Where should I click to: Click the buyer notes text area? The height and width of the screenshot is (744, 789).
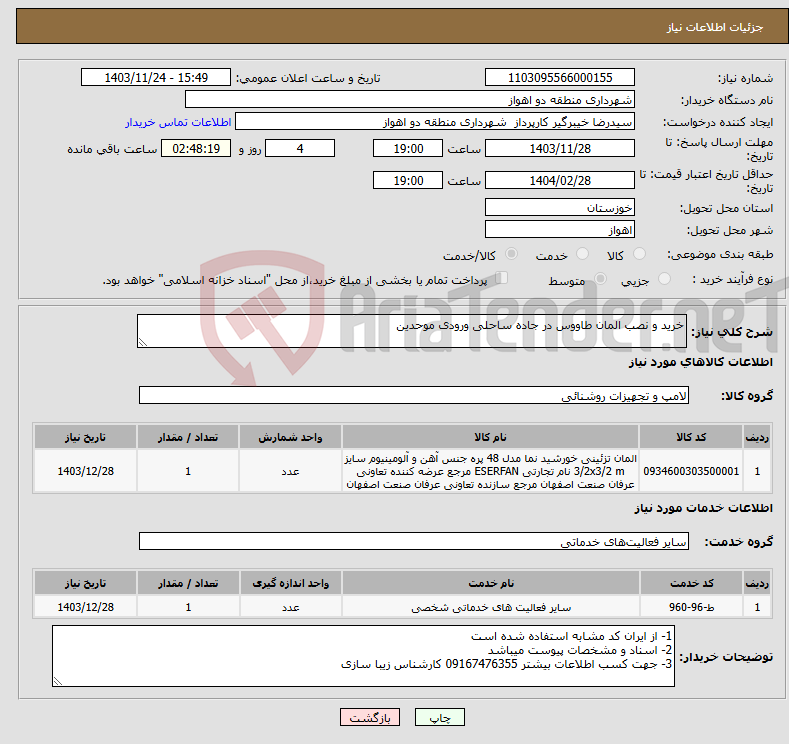pos(363,656)
